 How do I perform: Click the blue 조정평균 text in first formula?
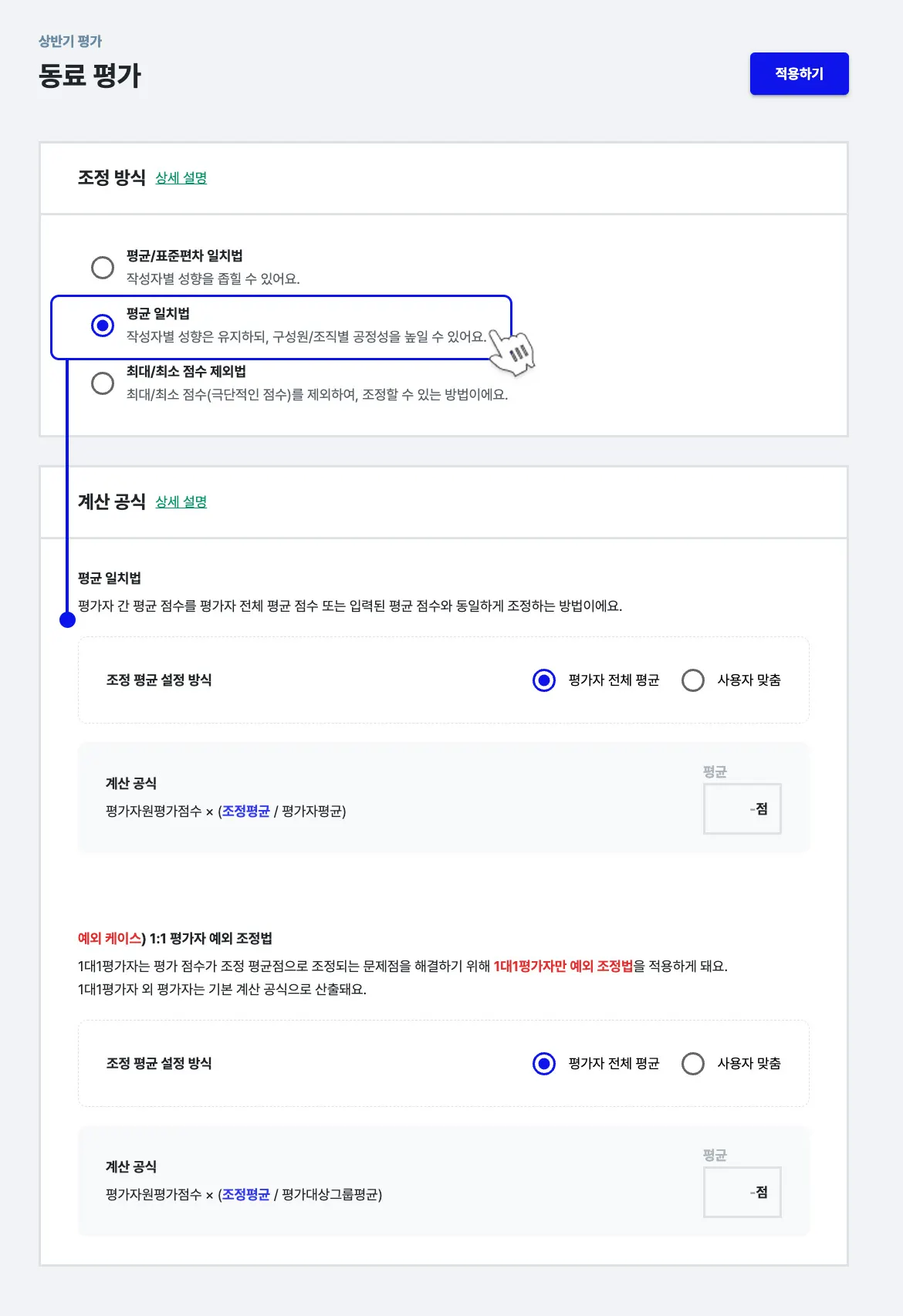pyautogui.click(x=246, y=812)
